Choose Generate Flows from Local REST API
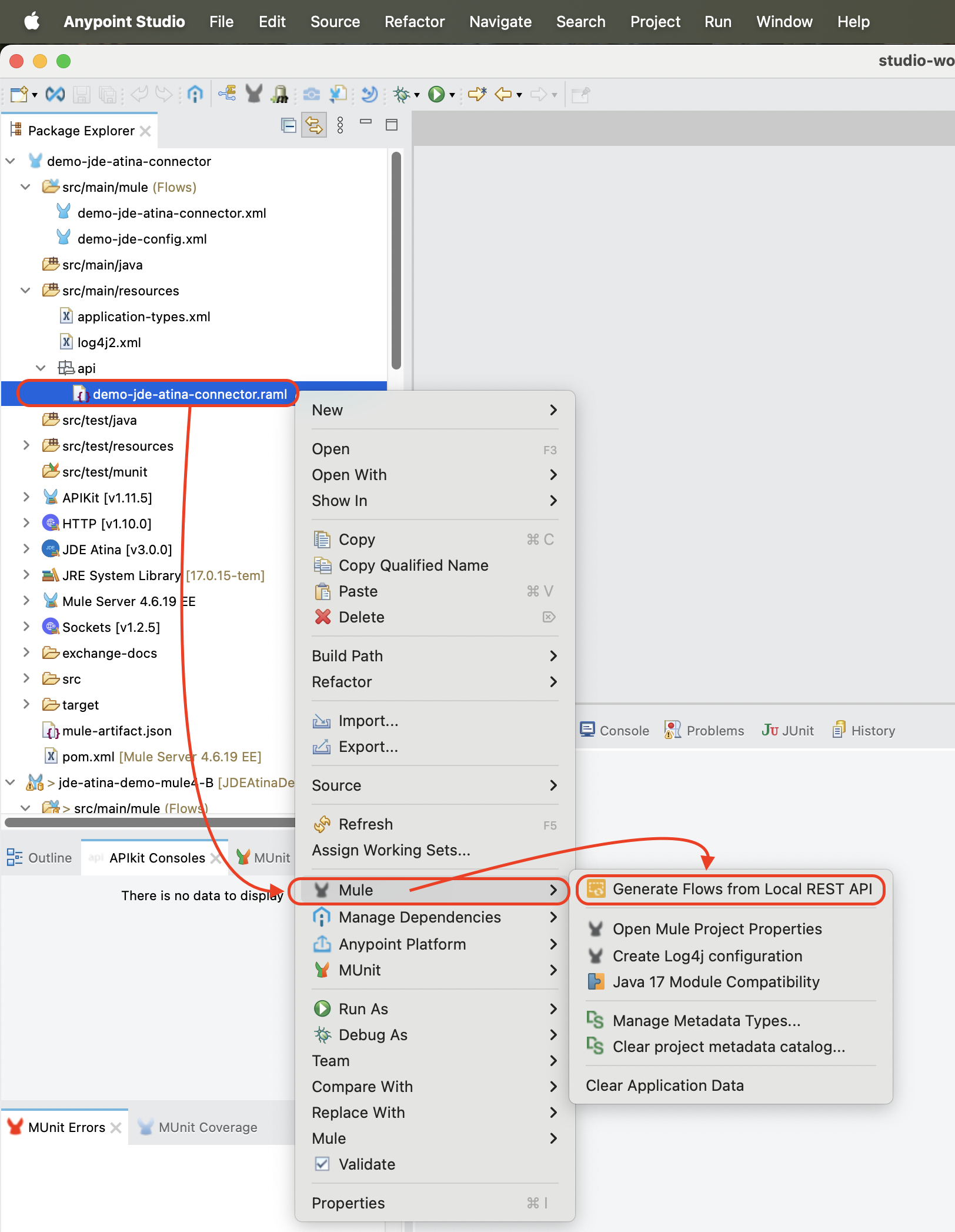955x1232 pixels. [x=742, y=889]
